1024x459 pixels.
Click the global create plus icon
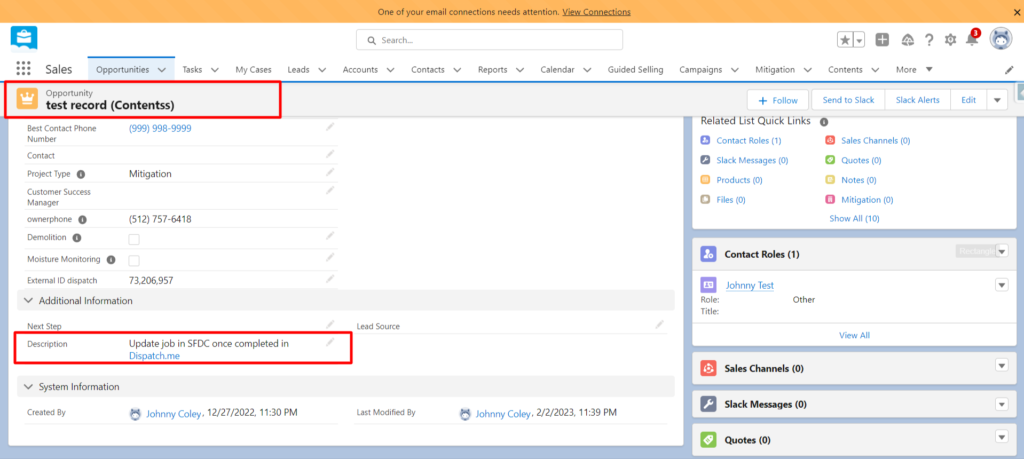882,40
